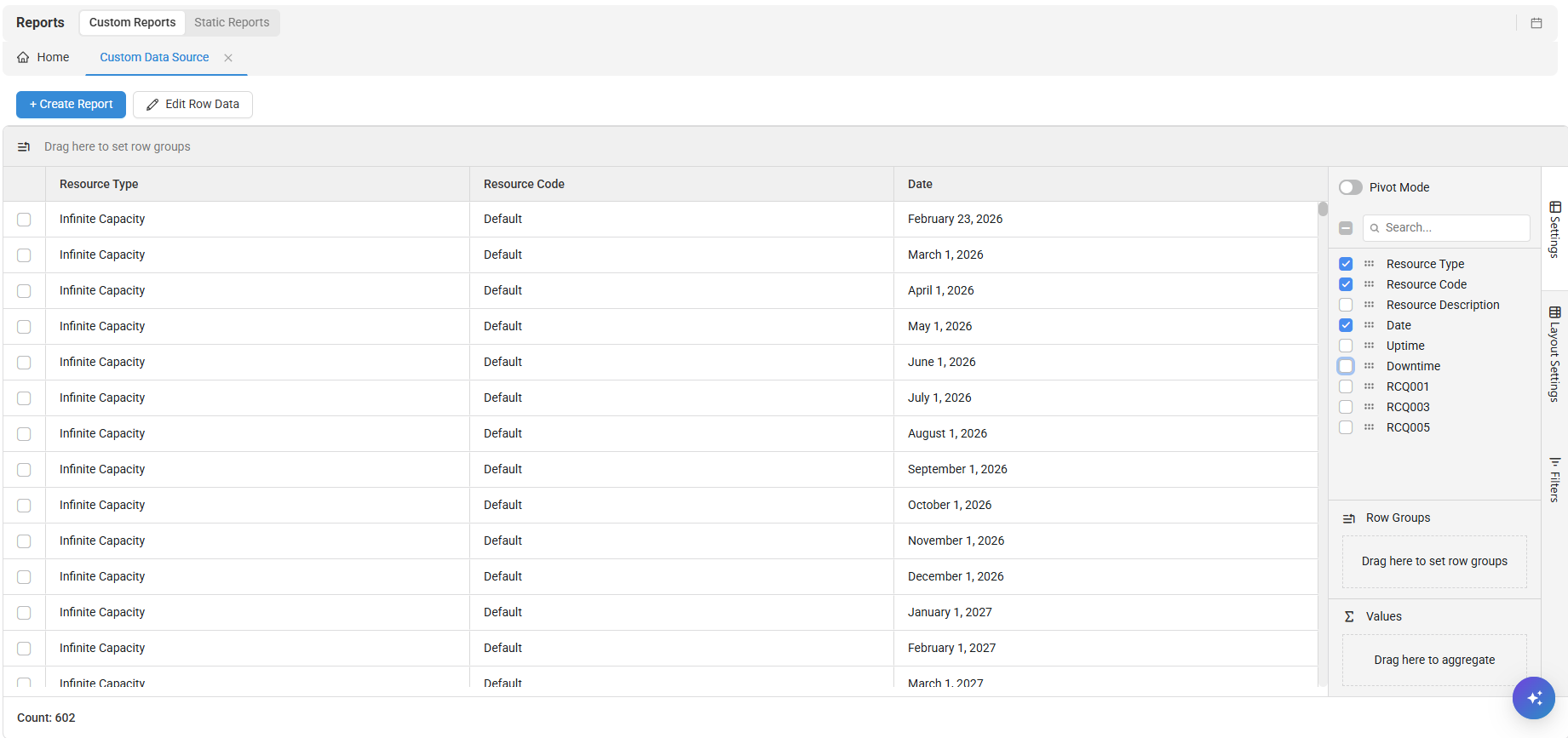Click the calendar icon in top right

coord(1536,23)
